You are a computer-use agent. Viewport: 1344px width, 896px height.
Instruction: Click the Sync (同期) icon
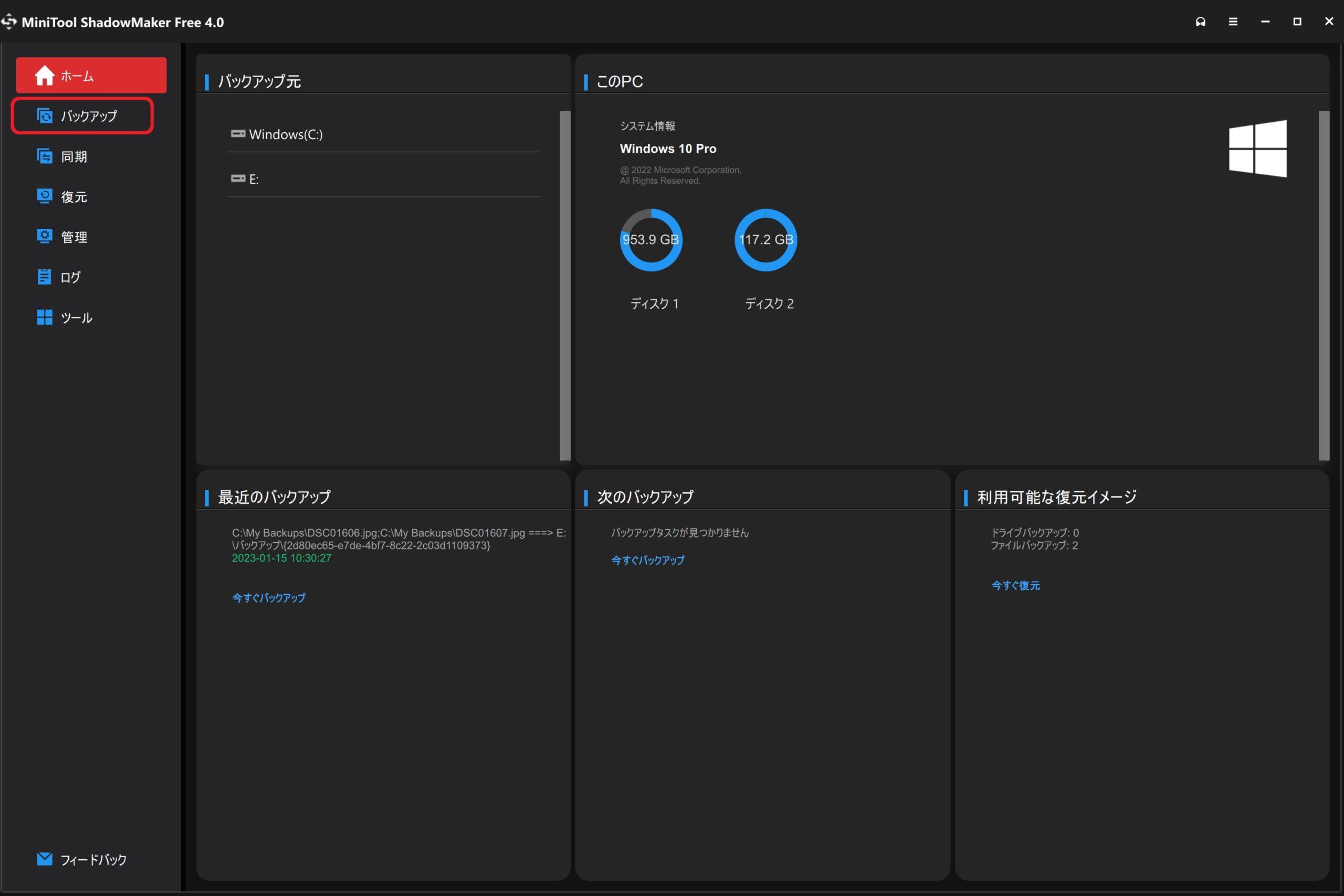click(x=45, y=156)
